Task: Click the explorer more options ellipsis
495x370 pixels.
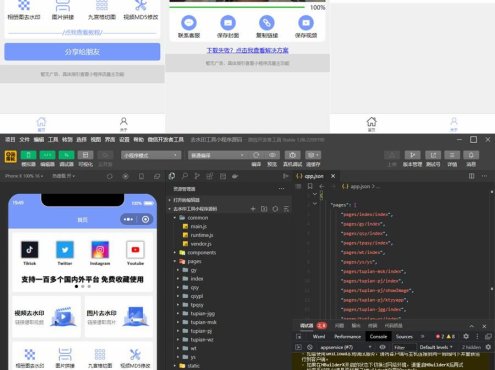Action: tap(282, 189)
